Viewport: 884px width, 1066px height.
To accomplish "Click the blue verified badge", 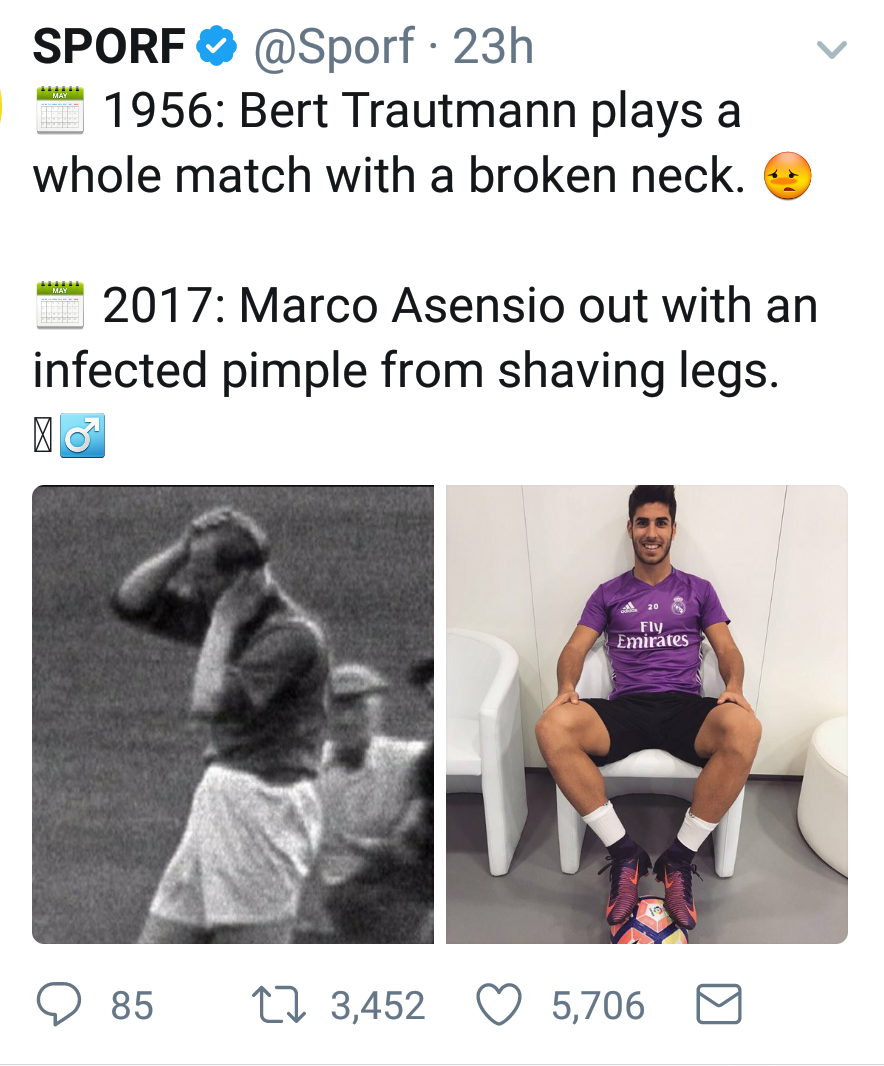I will point(216,46).
